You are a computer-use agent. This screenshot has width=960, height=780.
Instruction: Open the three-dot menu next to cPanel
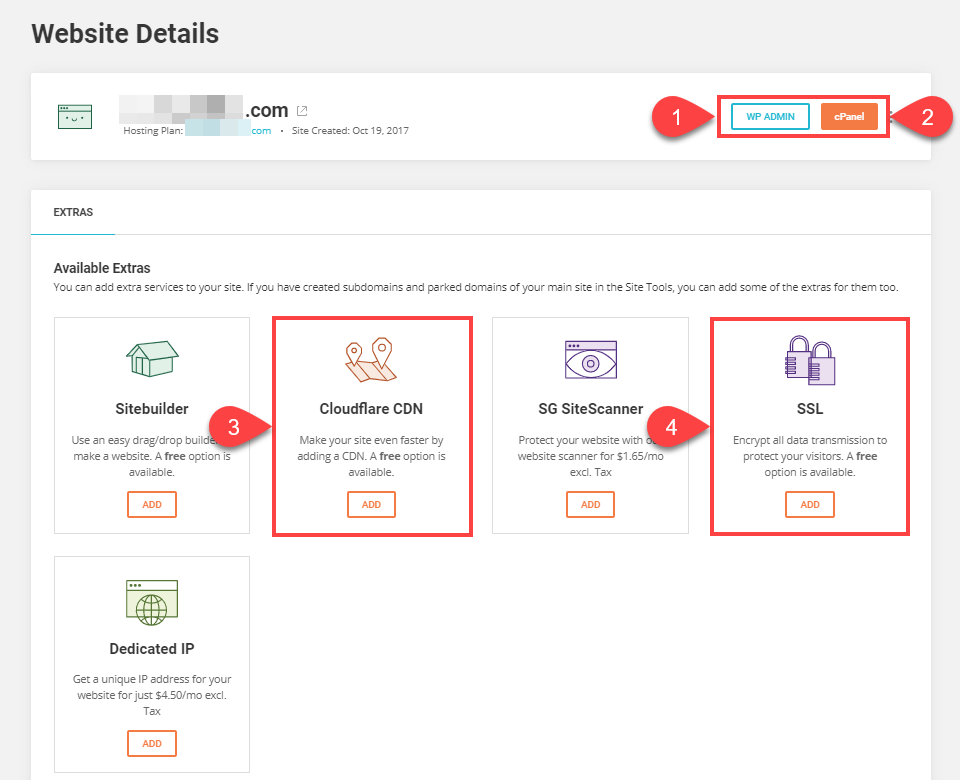893,117
